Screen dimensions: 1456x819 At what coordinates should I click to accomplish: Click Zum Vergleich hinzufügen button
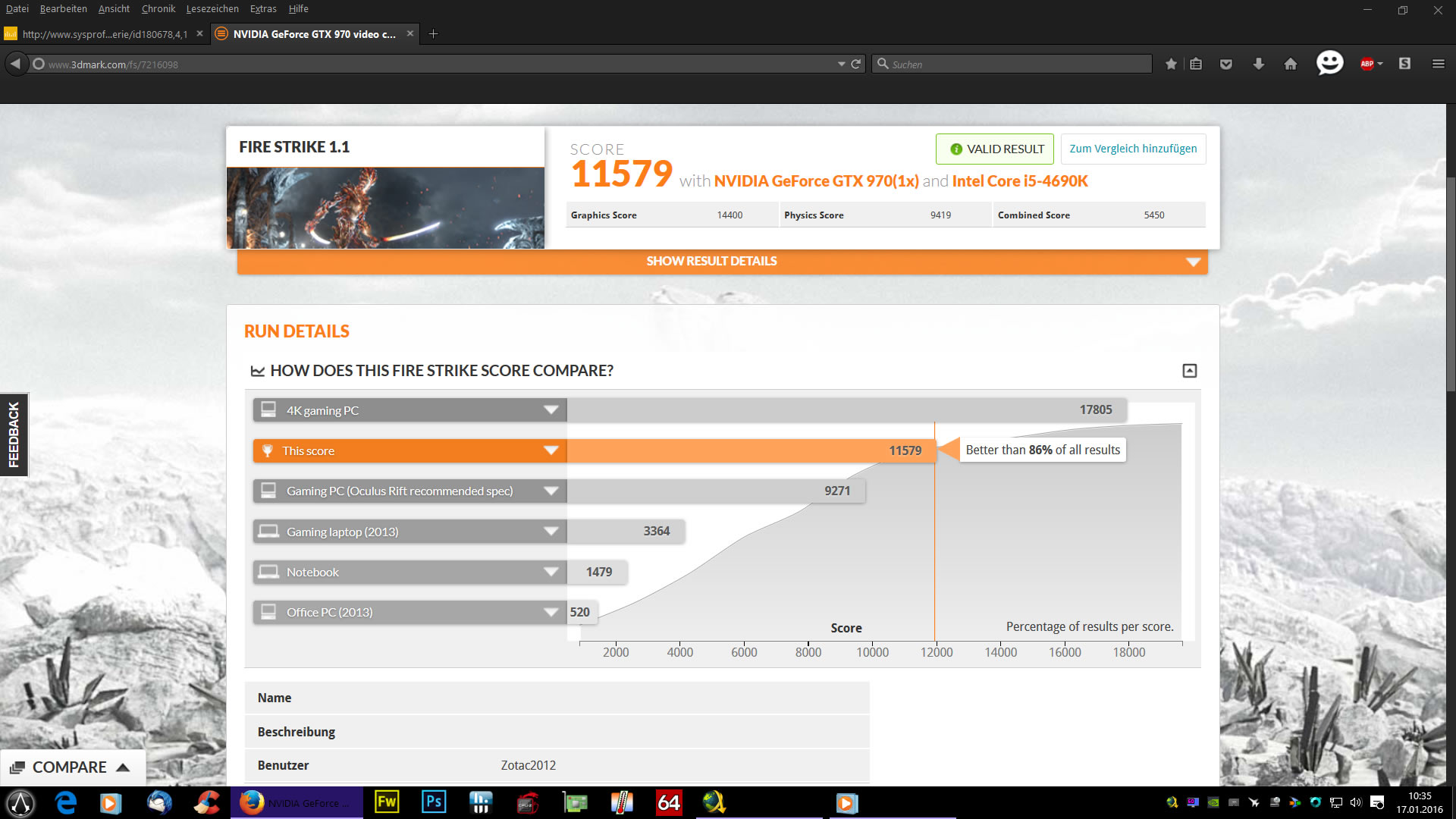point(1133,149)
